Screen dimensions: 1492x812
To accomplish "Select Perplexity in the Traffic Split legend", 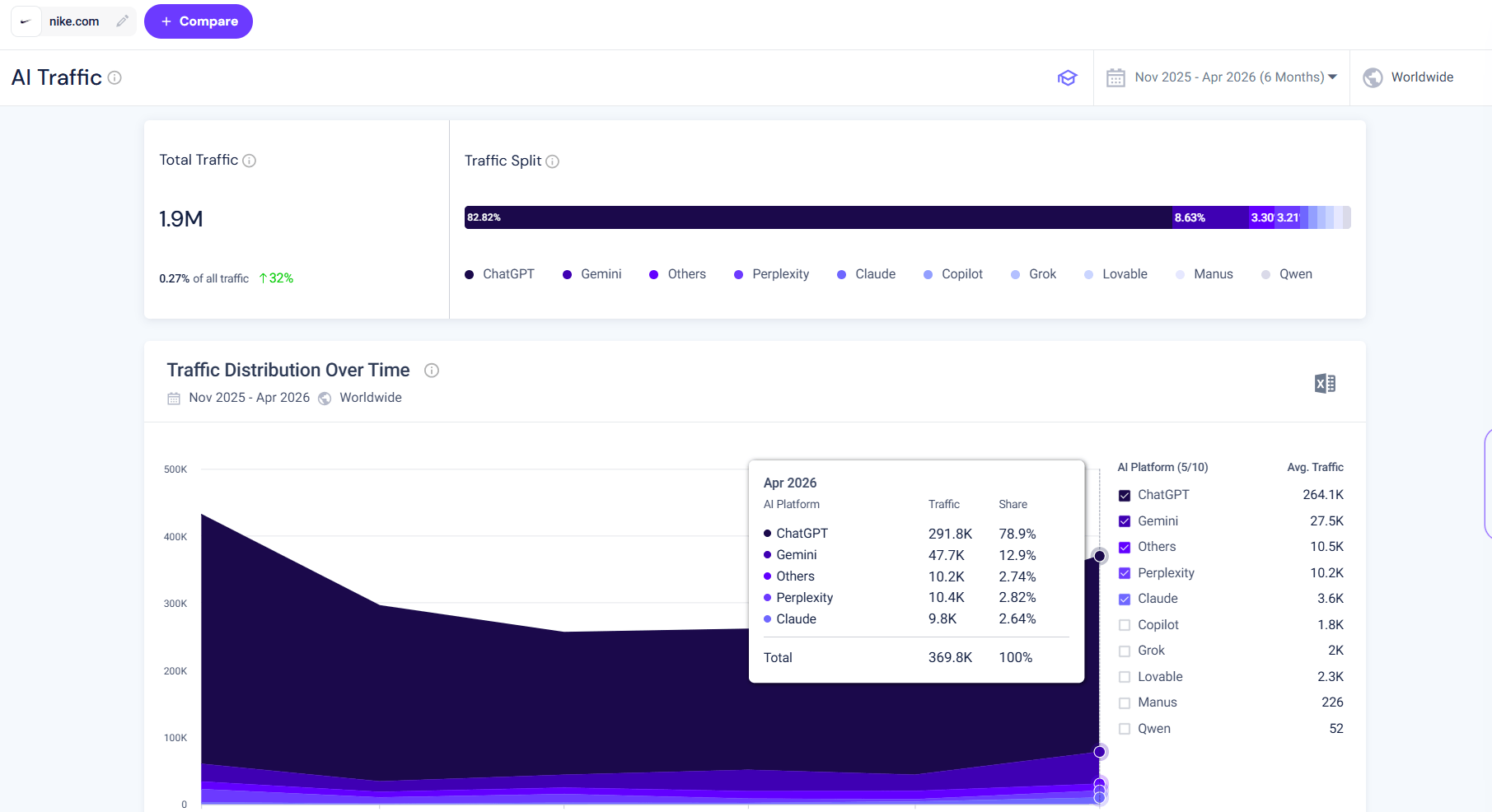I will (771, 274).
